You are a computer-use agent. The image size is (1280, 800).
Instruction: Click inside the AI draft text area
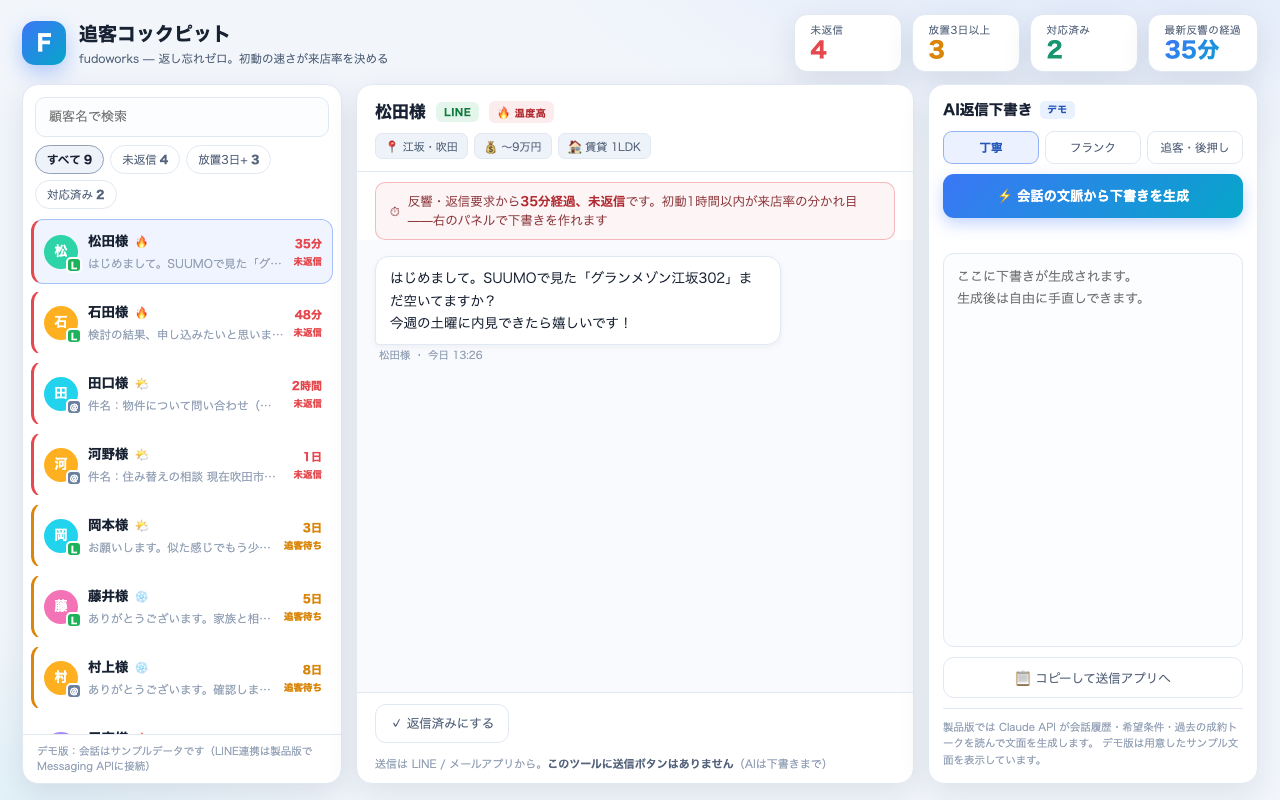click(1093, 450)
